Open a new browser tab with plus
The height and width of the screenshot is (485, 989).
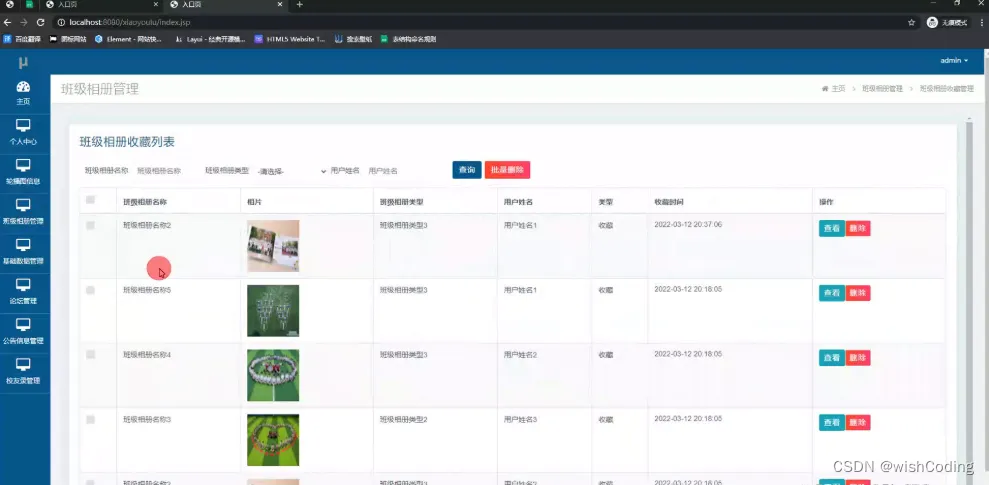tap(300, 4)
